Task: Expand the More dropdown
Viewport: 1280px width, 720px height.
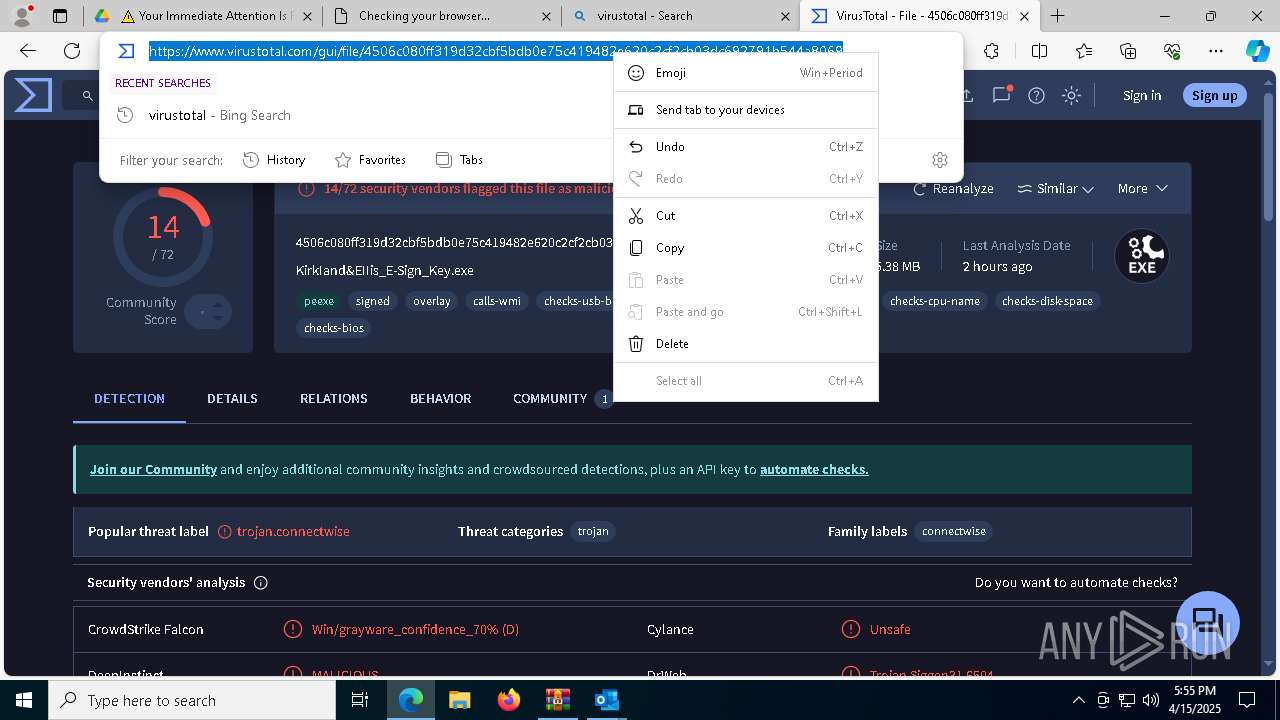Action: pyautogui.click(x=1143, y=188)
